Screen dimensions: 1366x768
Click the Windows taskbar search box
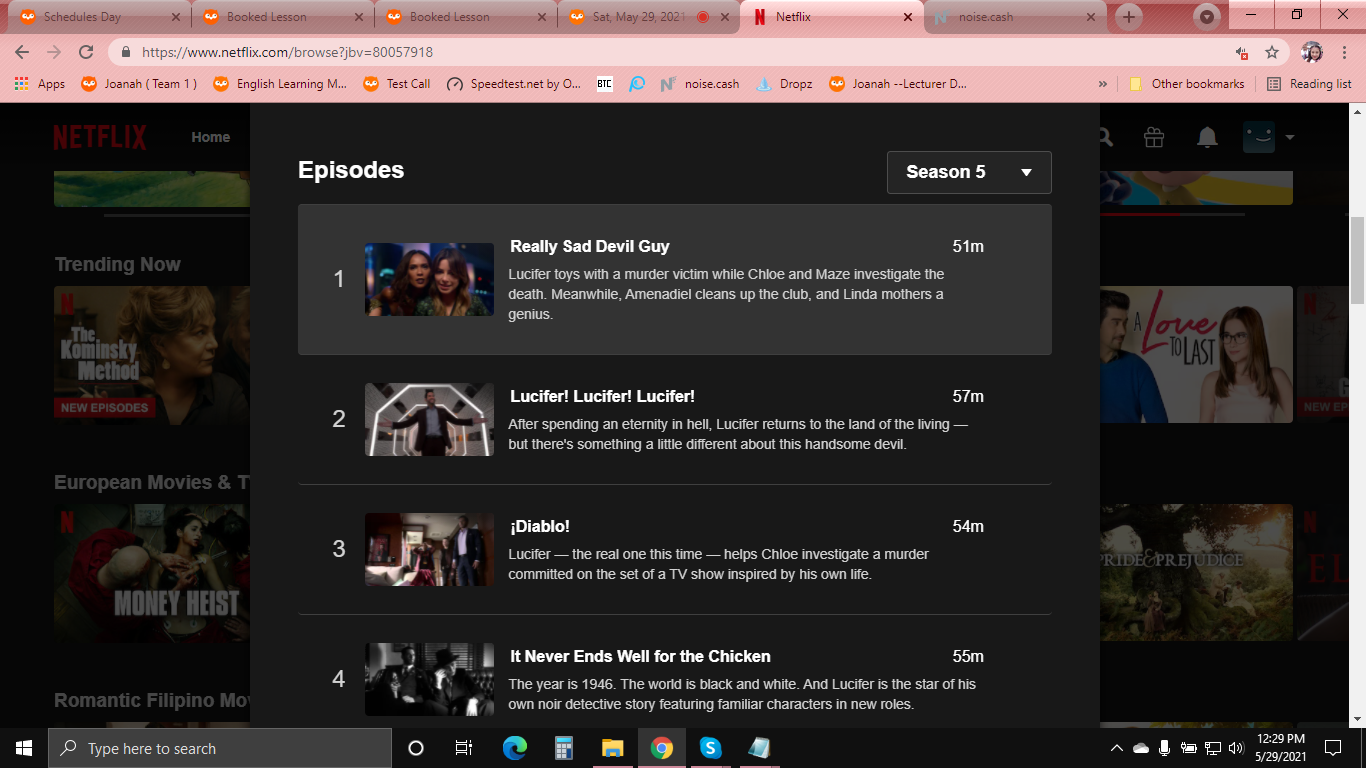220,748
